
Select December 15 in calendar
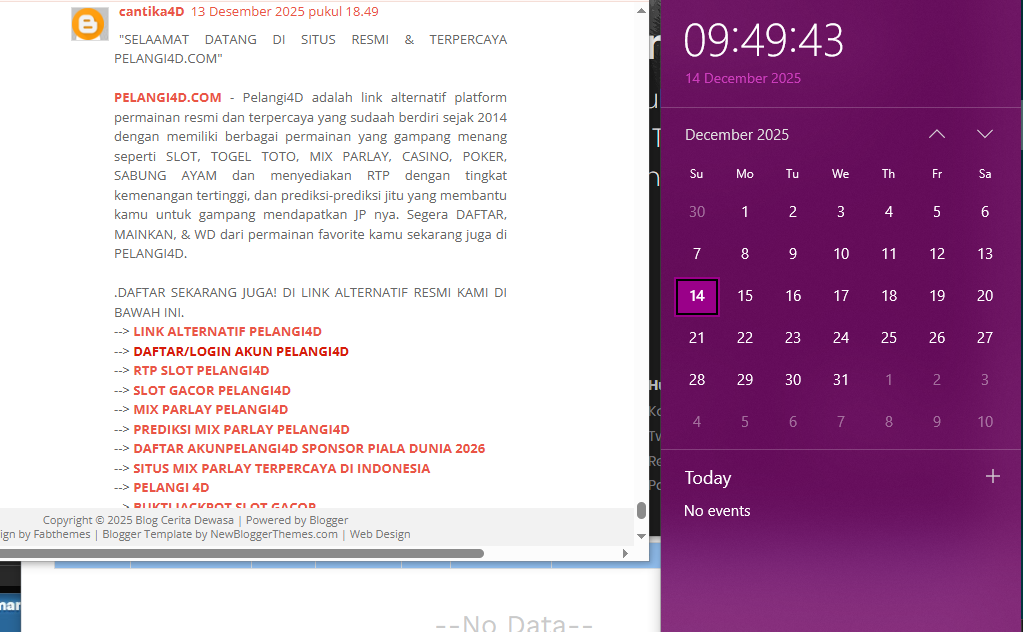click(744, 296)
